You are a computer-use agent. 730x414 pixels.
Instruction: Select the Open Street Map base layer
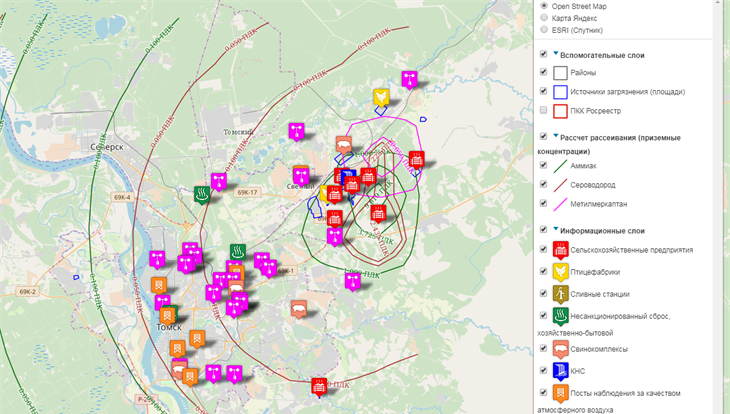(544, 6)
